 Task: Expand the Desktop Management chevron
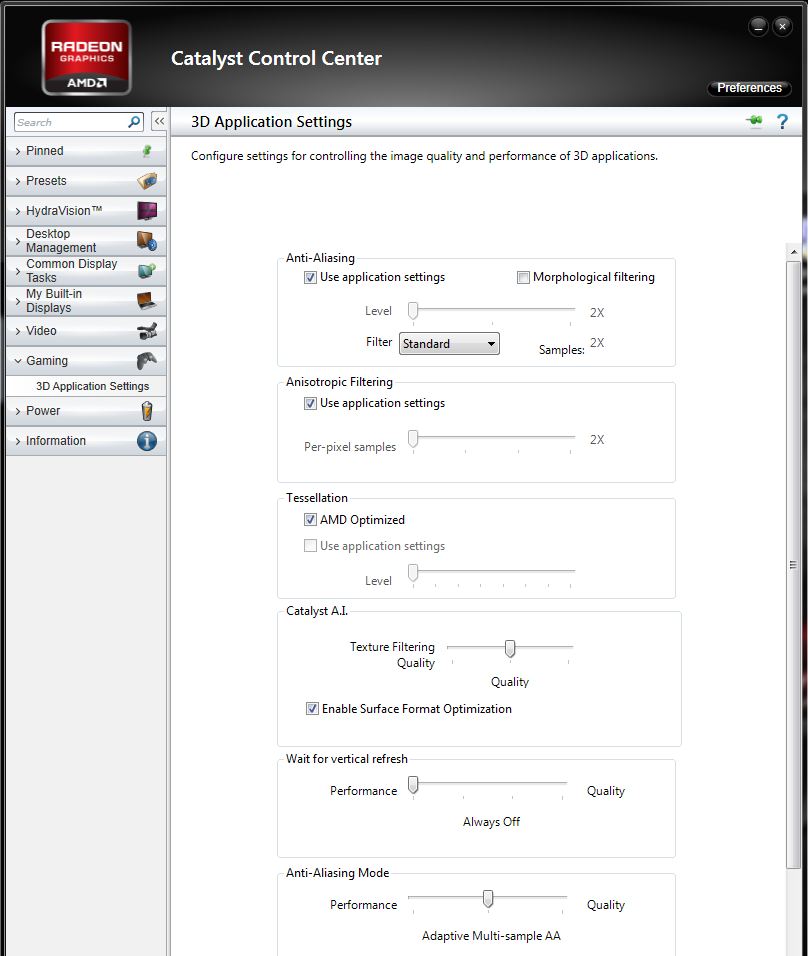pos(18,241)
